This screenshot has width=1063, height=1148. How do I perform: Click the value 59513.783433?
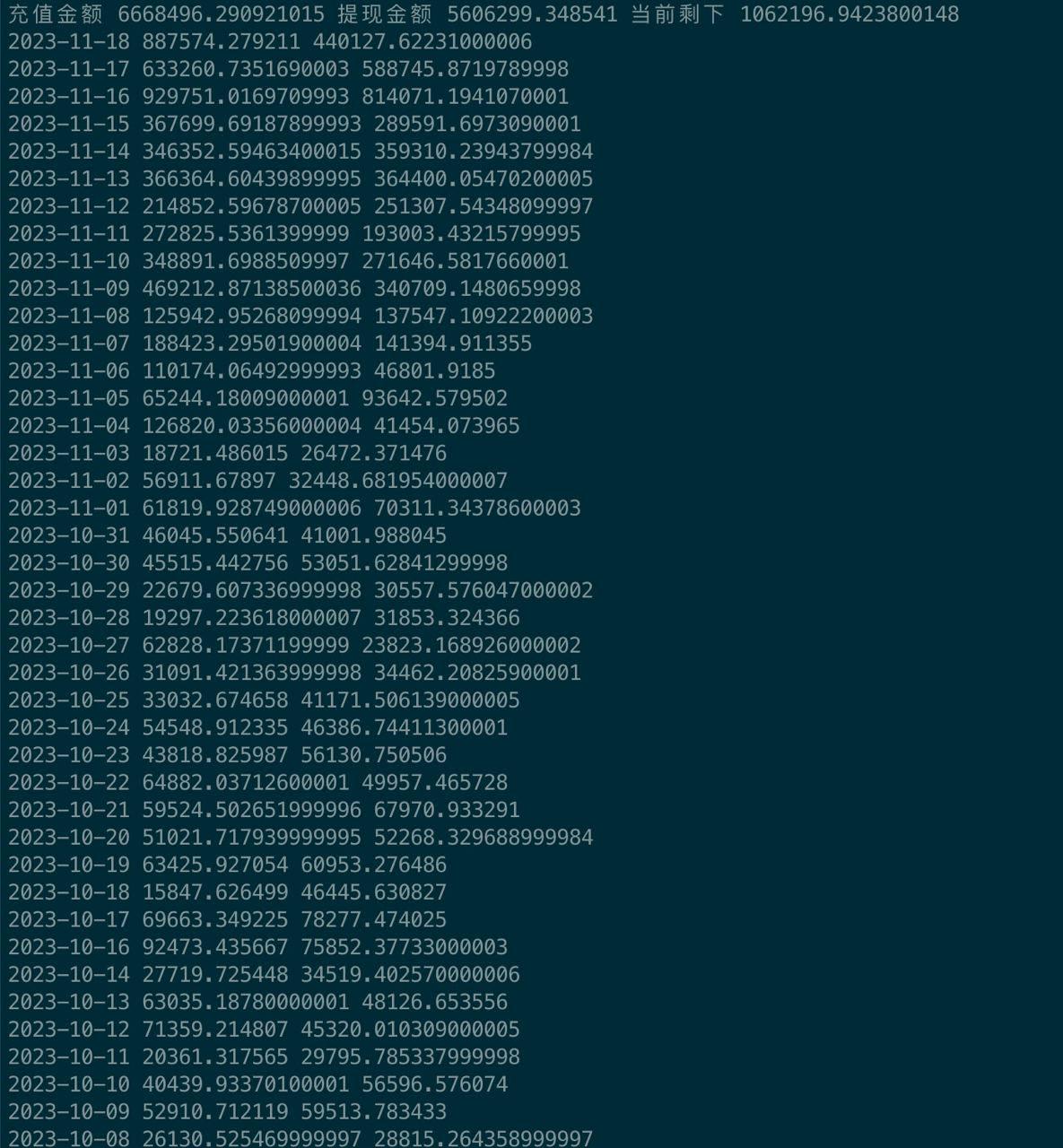coord(374,1112)
